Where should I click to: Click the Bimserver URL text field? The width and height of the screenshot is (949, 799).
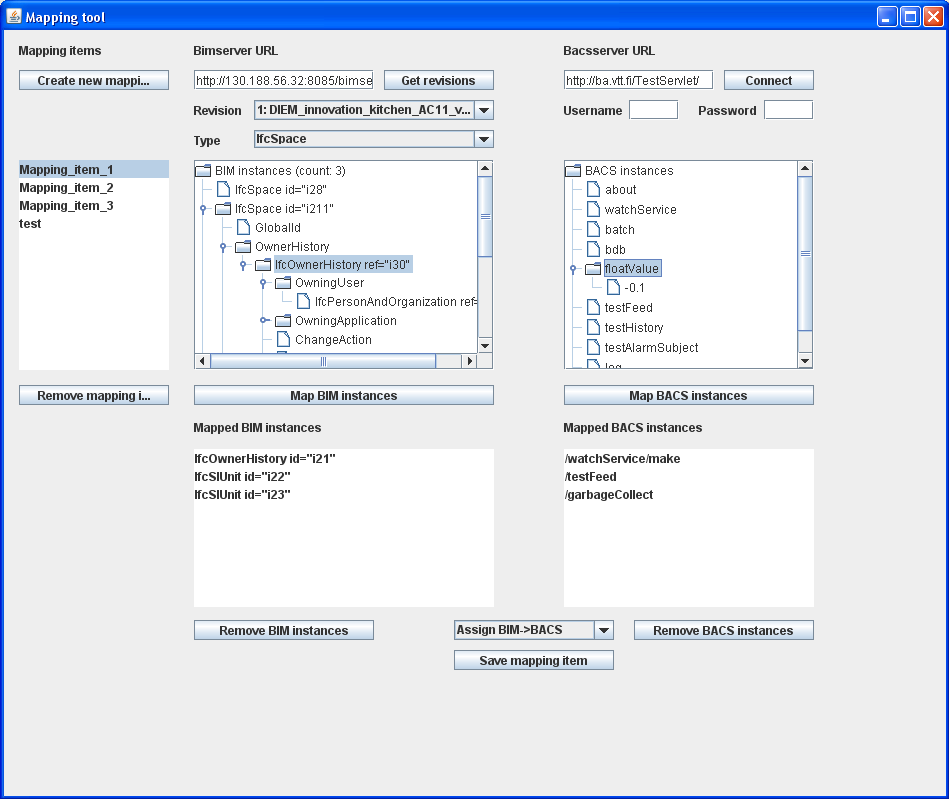283,81
